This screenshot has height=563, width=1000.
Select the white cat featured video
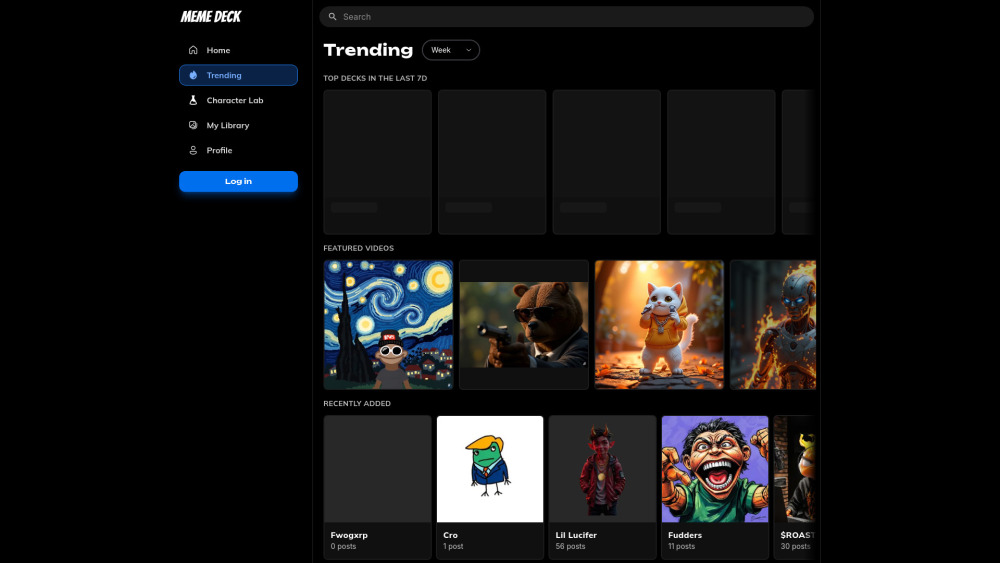pos(659,325)
